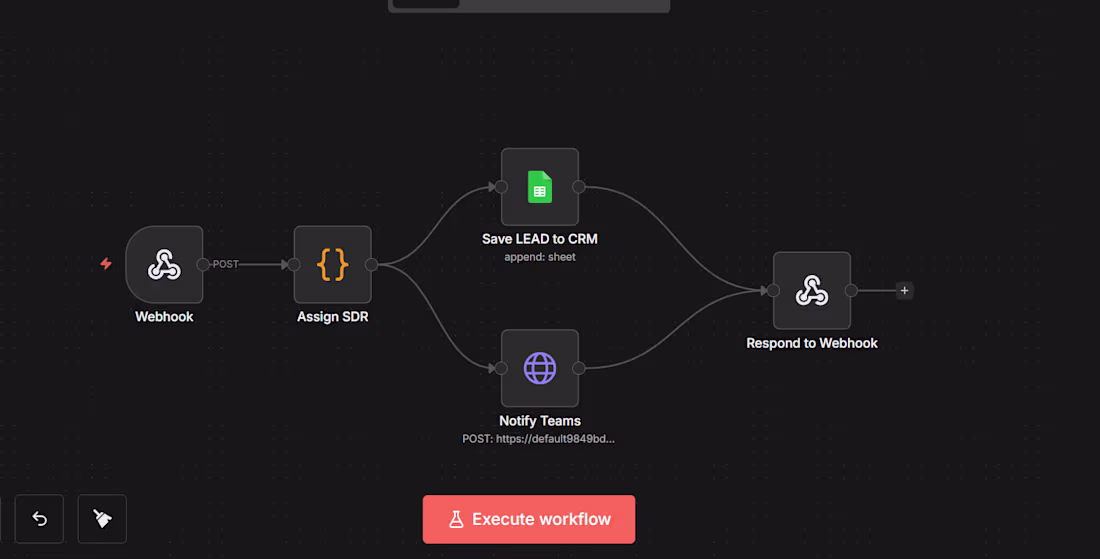Click the POST label on Webhook connection
Image resolution: width=1100 pixels, height=559 pixels.
point(225,264)
